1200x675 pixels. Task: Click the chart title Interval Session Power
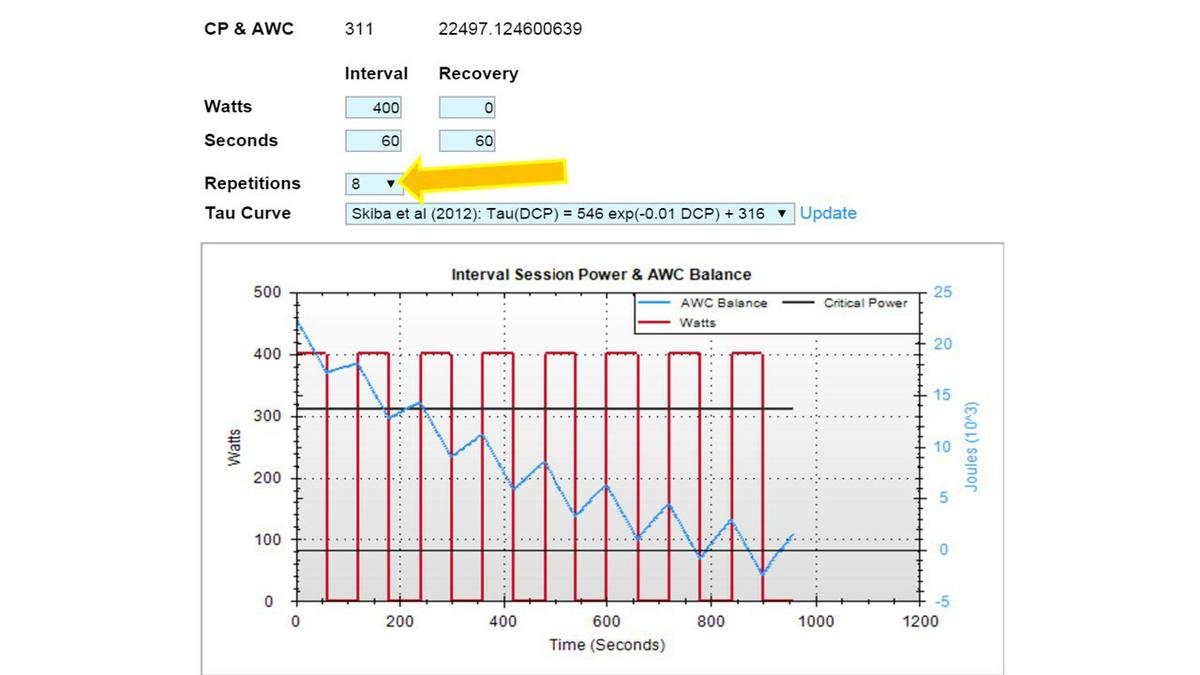point(601,274)
